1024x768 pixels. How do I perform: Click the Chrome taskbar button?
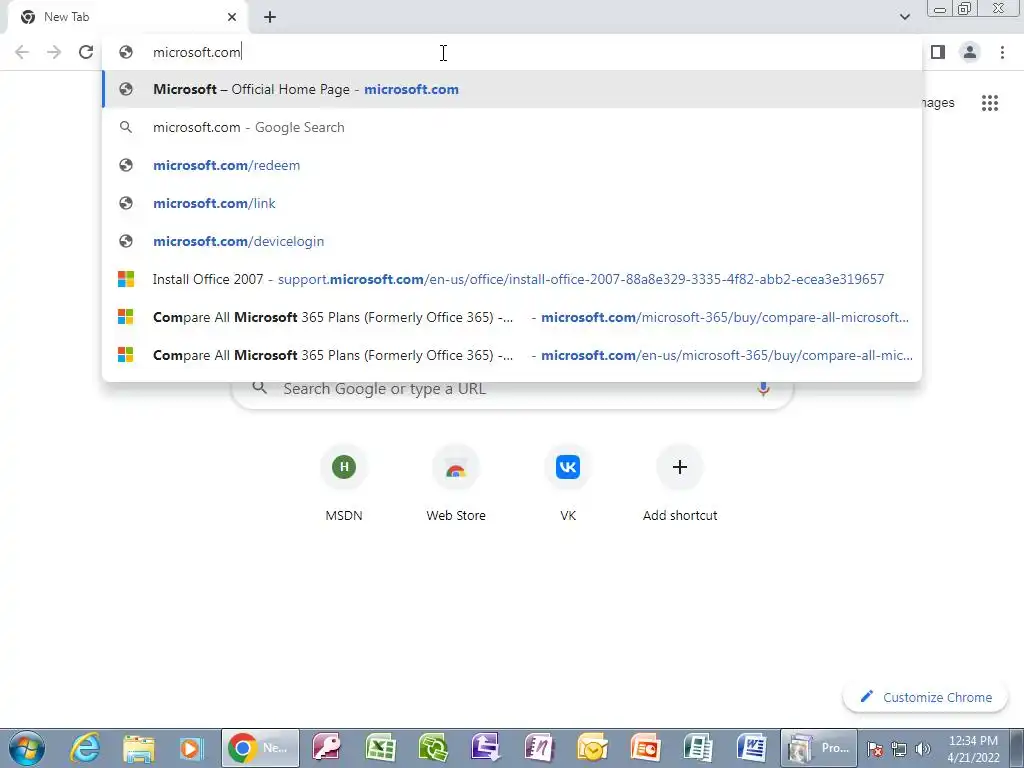pyautogui.click(x=260, y=748)
